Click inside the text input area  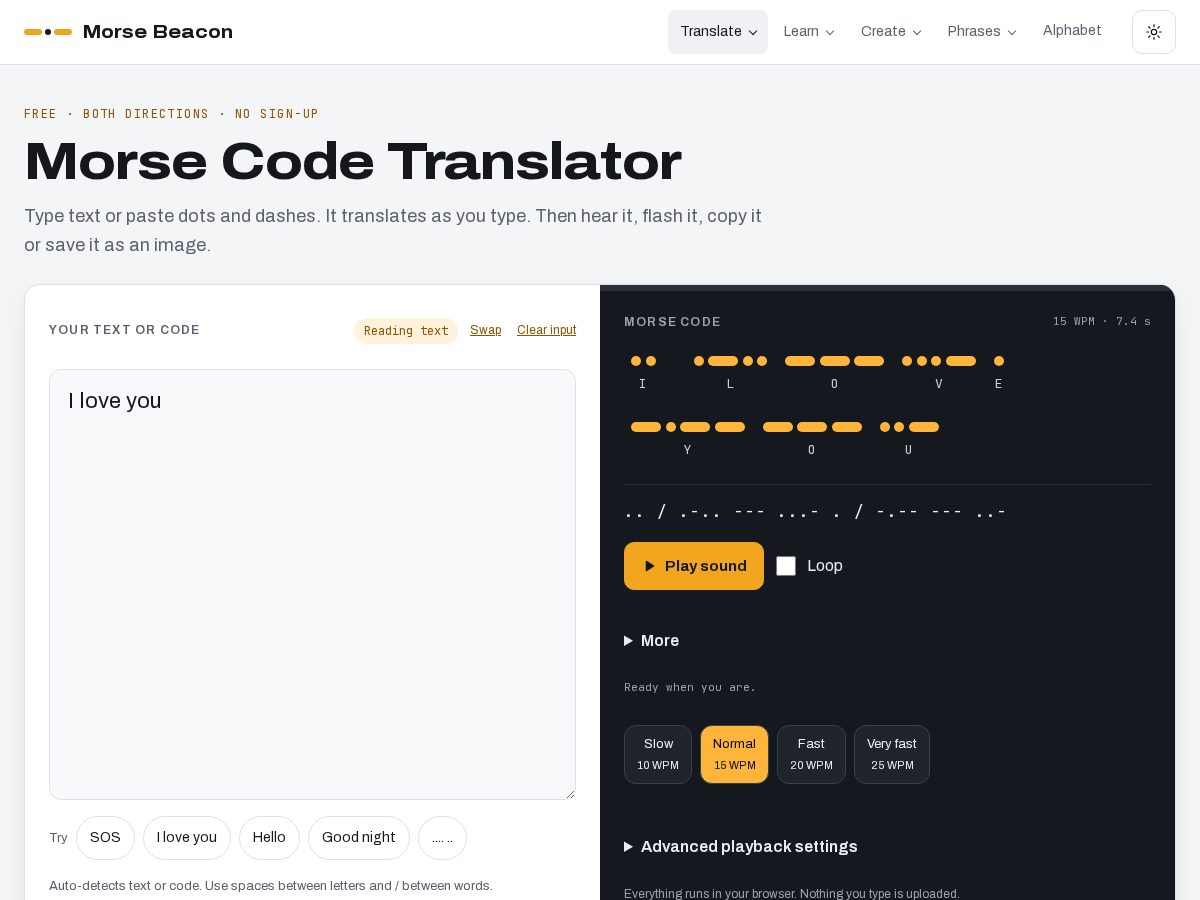pos(312,585)
